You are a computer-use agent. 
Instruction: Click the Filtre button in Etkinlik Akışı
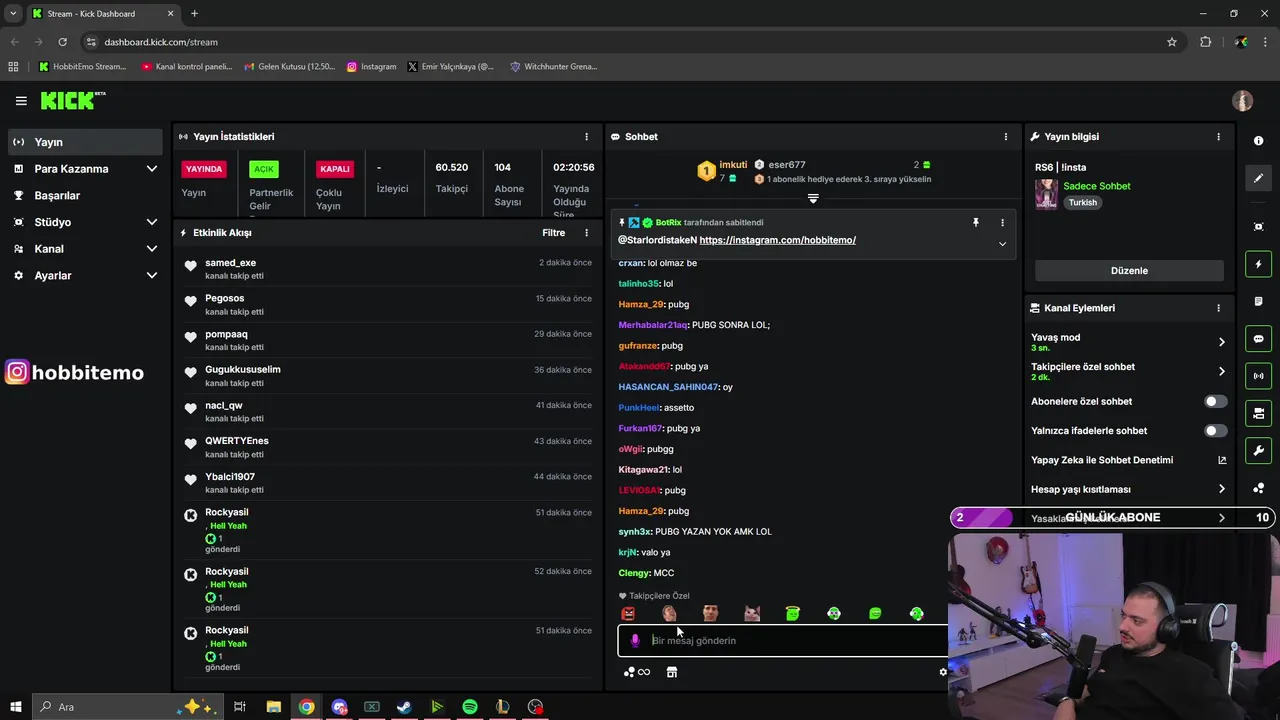(x=553, y=233)
